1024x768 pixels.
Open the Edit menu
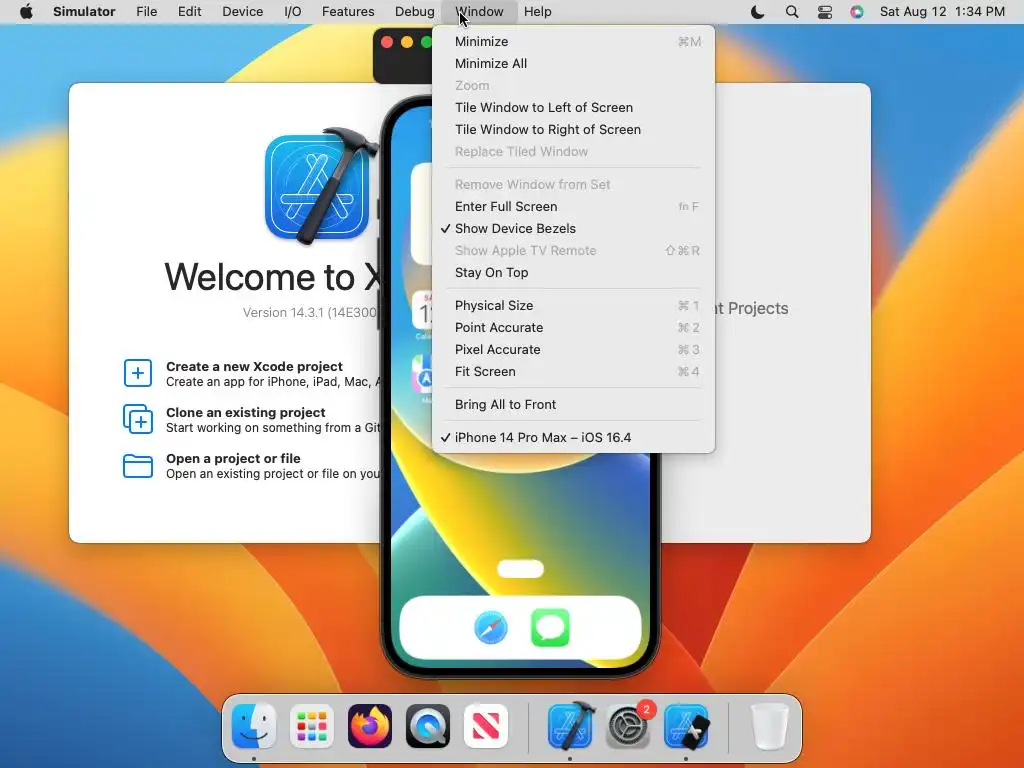[189, 12]
